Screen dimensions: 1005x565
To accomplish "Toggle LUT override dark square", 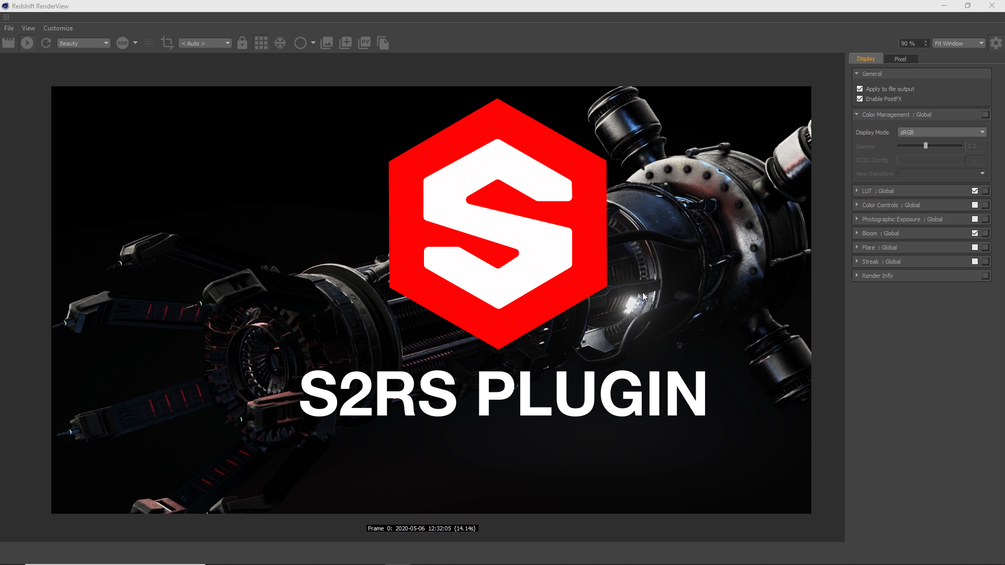I will tap(986, 191).
